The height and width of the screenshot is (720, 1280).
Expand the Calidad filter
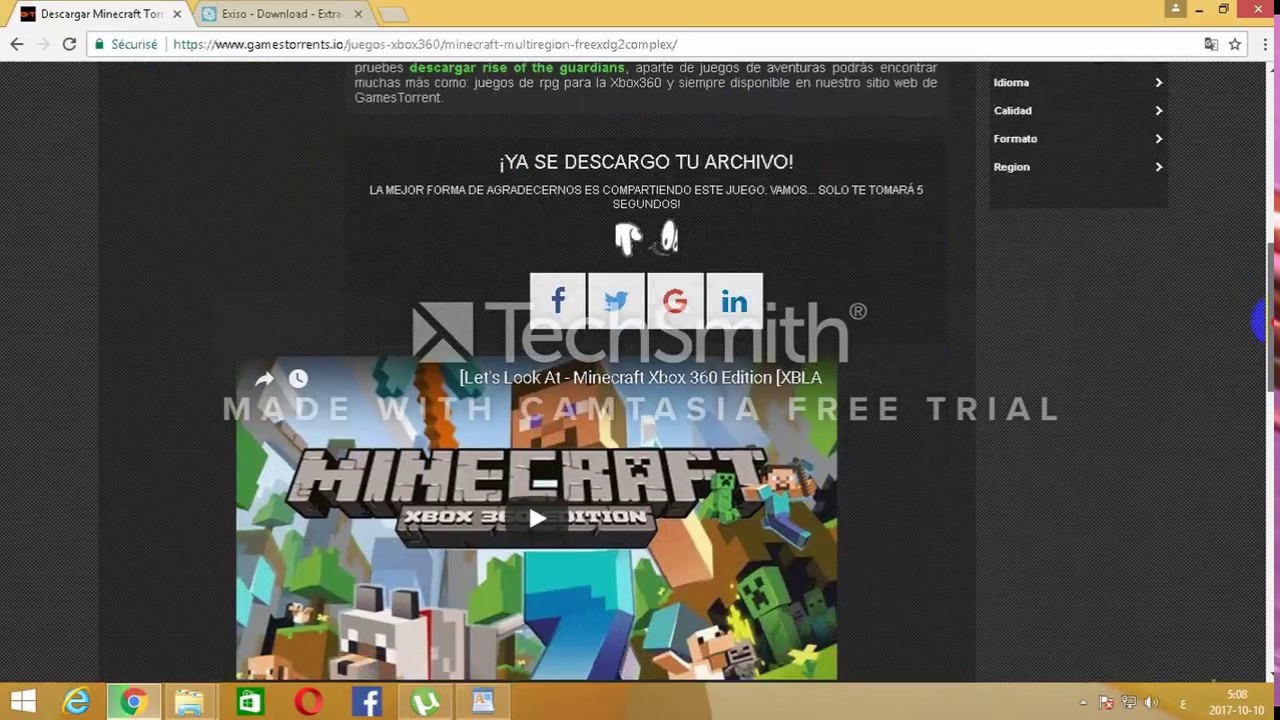(x=1078, y=111)
